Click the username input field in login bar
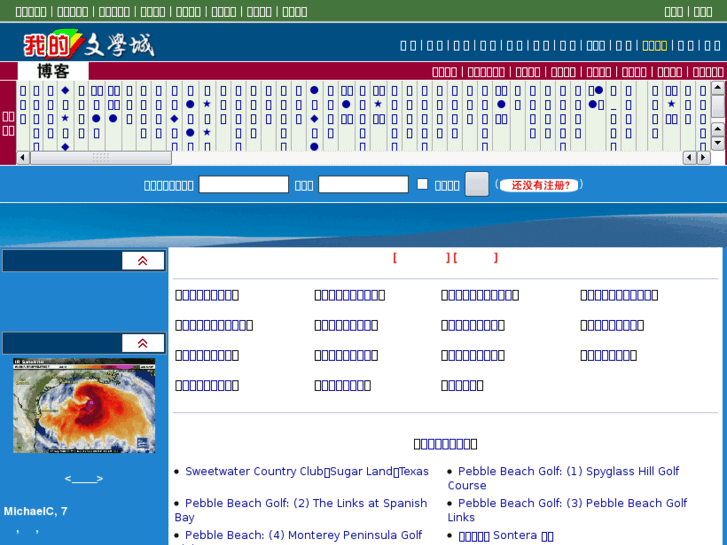 pos(243,185)
